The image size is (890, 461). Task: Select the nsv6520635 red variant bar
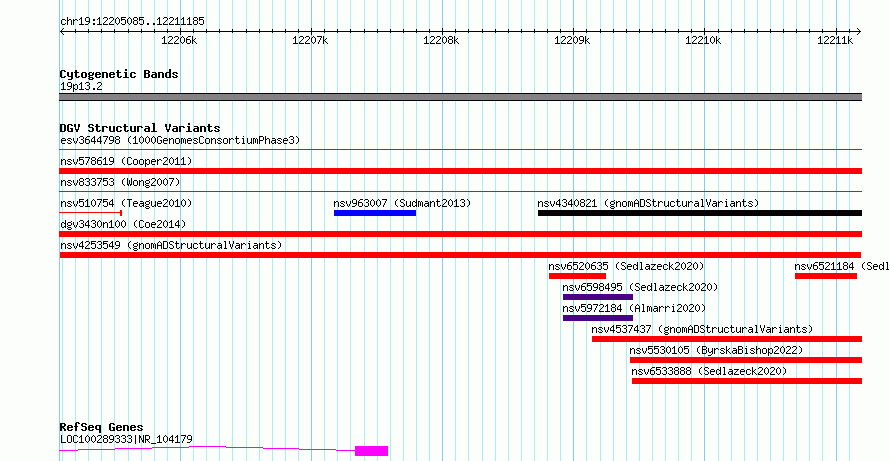coord(577,276)
